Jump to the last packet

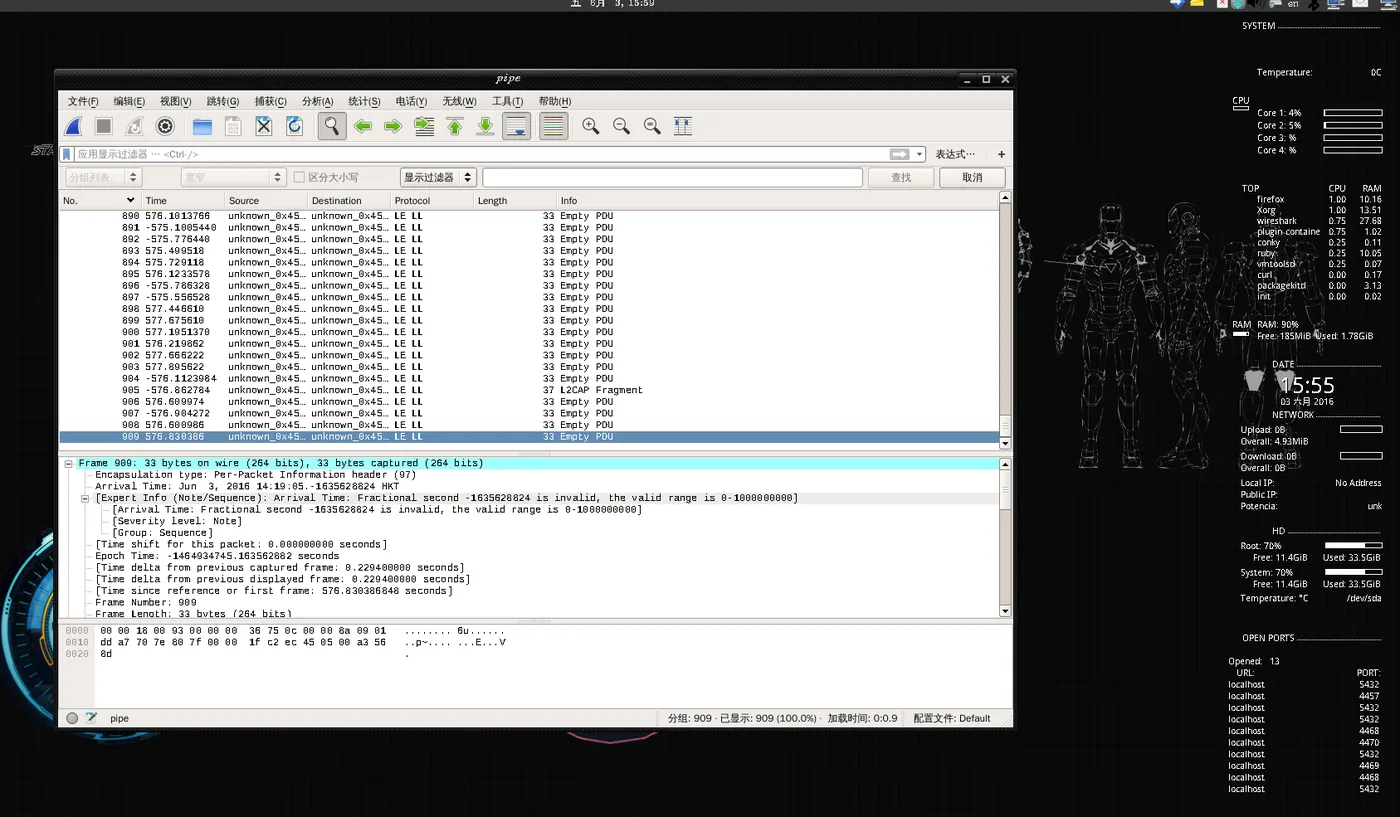485,127
